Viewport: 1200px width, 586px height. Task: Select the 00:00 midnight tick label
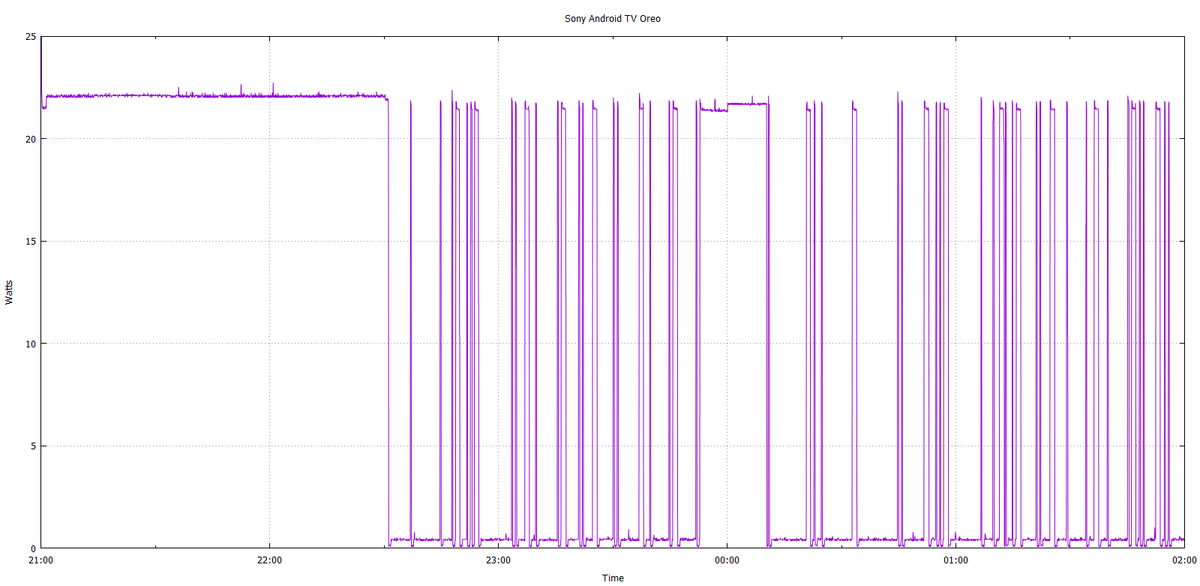pos(727,560)
